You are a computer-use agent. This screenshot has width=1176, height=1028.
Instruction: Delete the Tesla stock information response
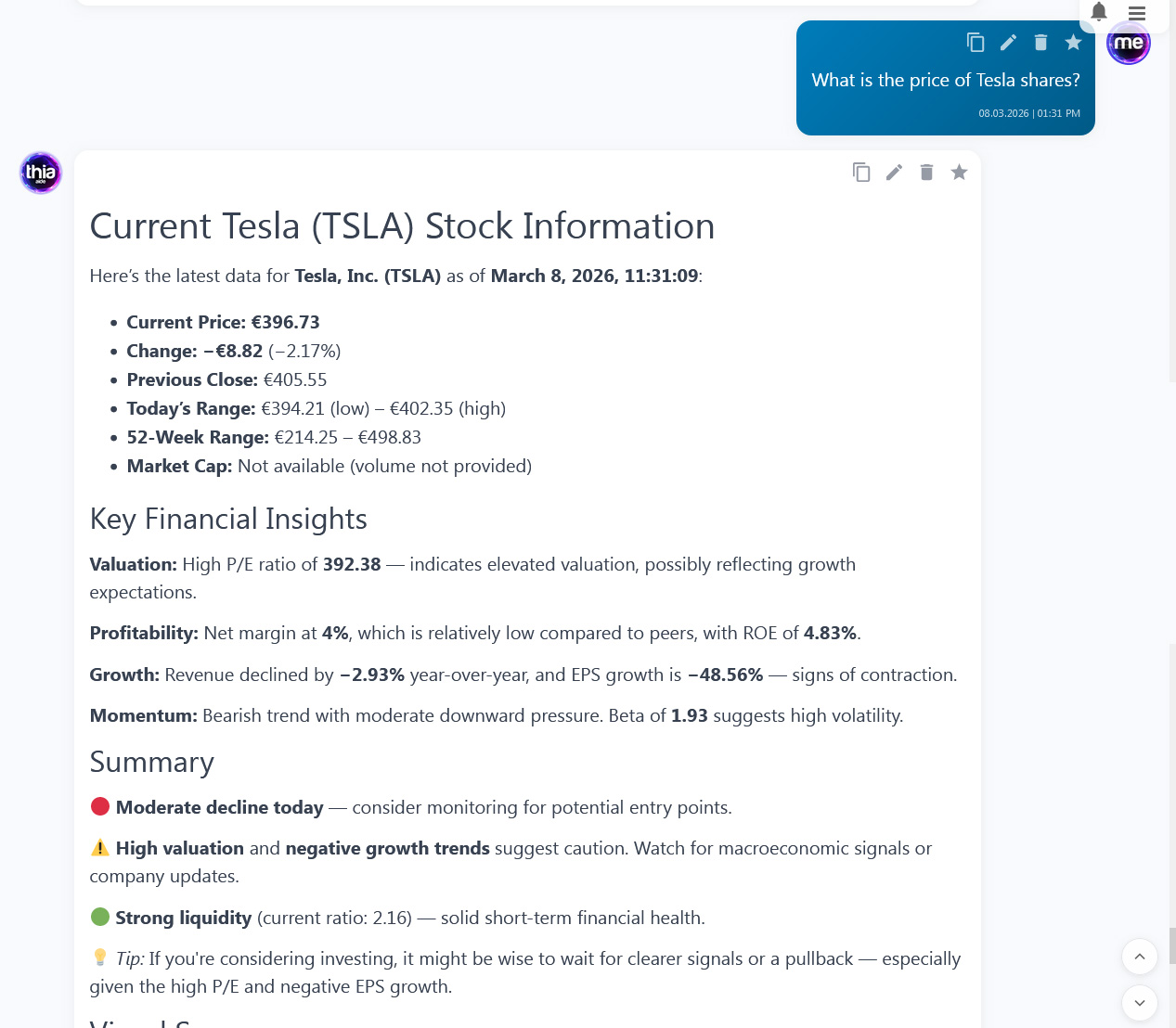926,173
